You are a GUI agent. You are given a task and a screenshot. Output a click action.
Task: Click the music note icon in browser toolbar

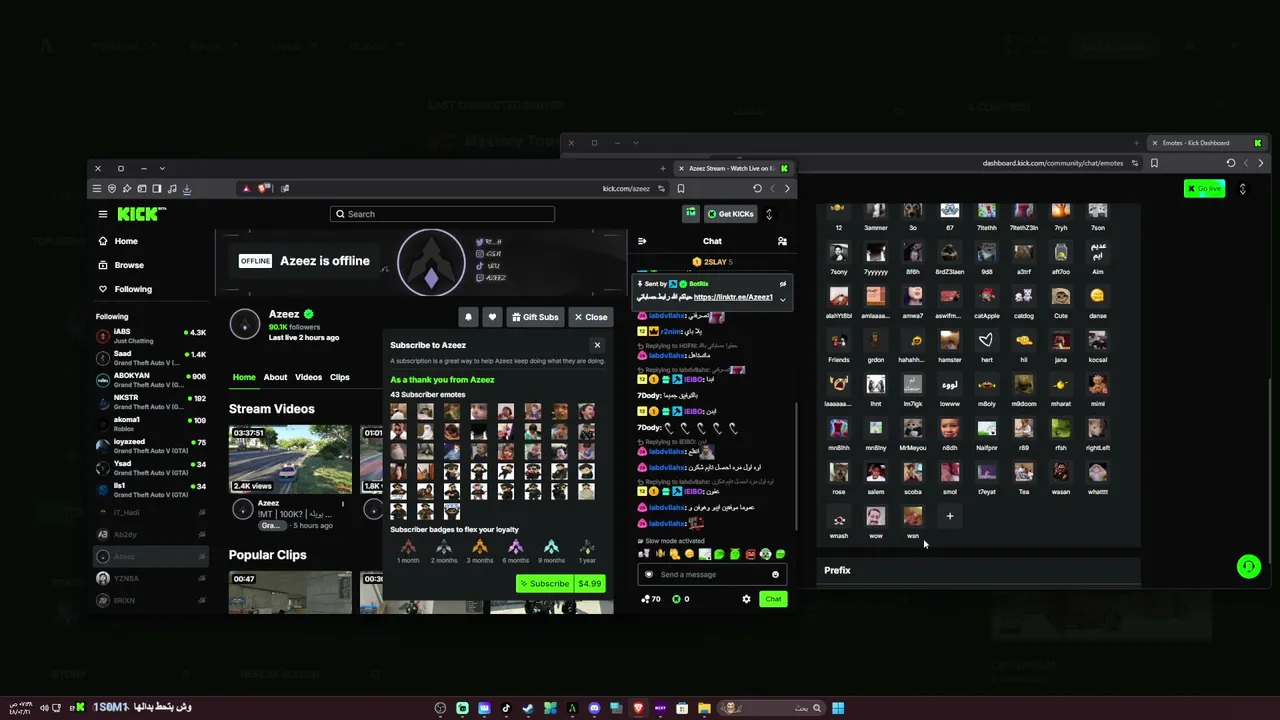[172, 188]
